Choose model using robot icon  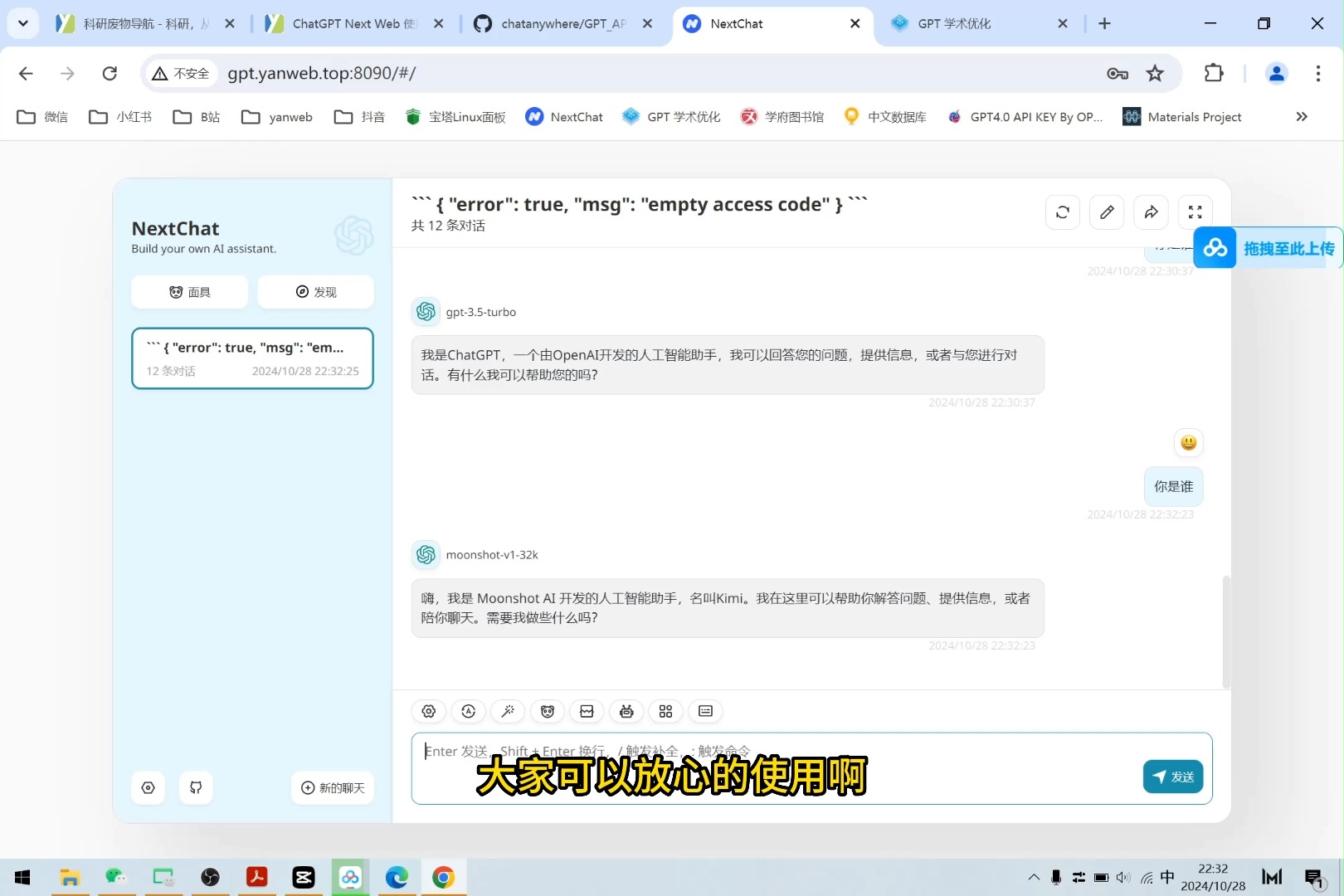[626, 711]
